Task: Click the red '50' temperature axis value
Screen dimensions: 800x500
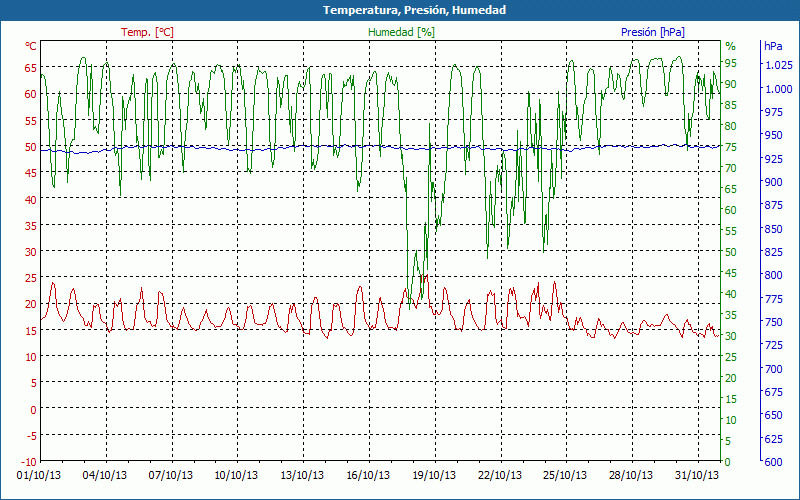Action: [x=31, y=146]
